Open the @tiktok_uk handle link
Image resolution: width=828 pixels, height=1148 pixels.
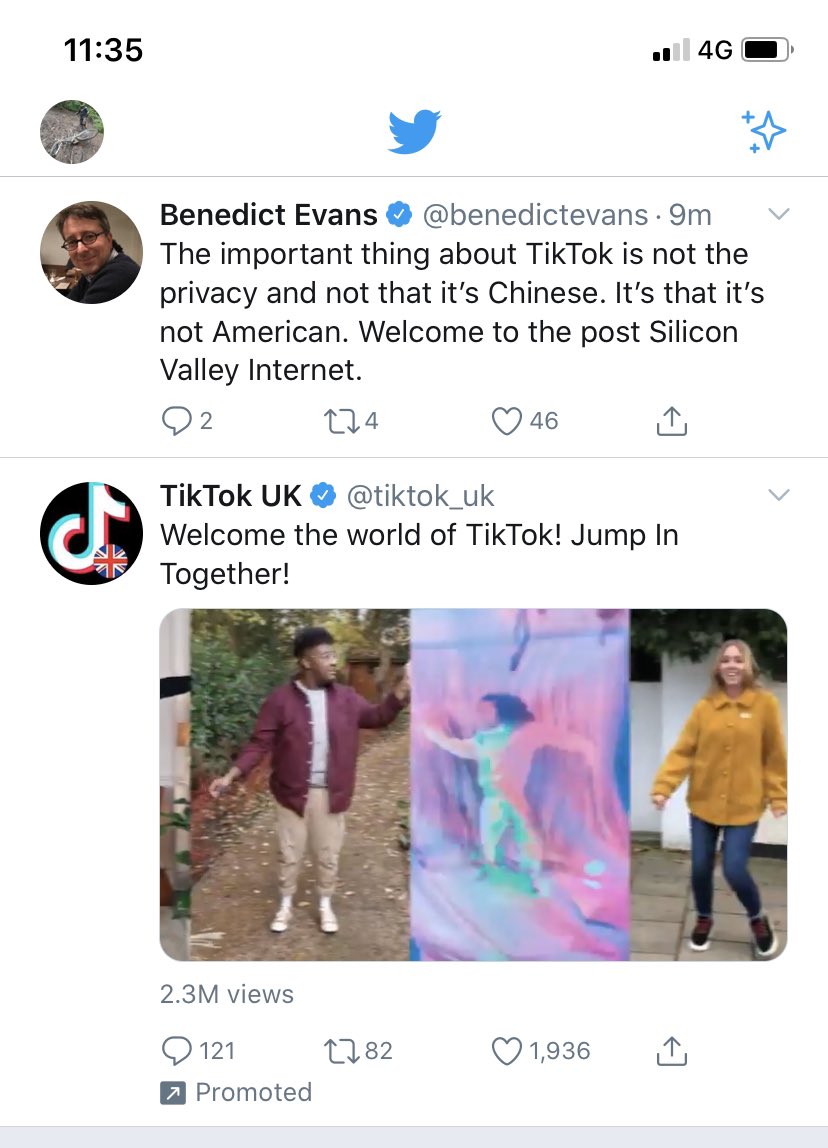(420, 496)
